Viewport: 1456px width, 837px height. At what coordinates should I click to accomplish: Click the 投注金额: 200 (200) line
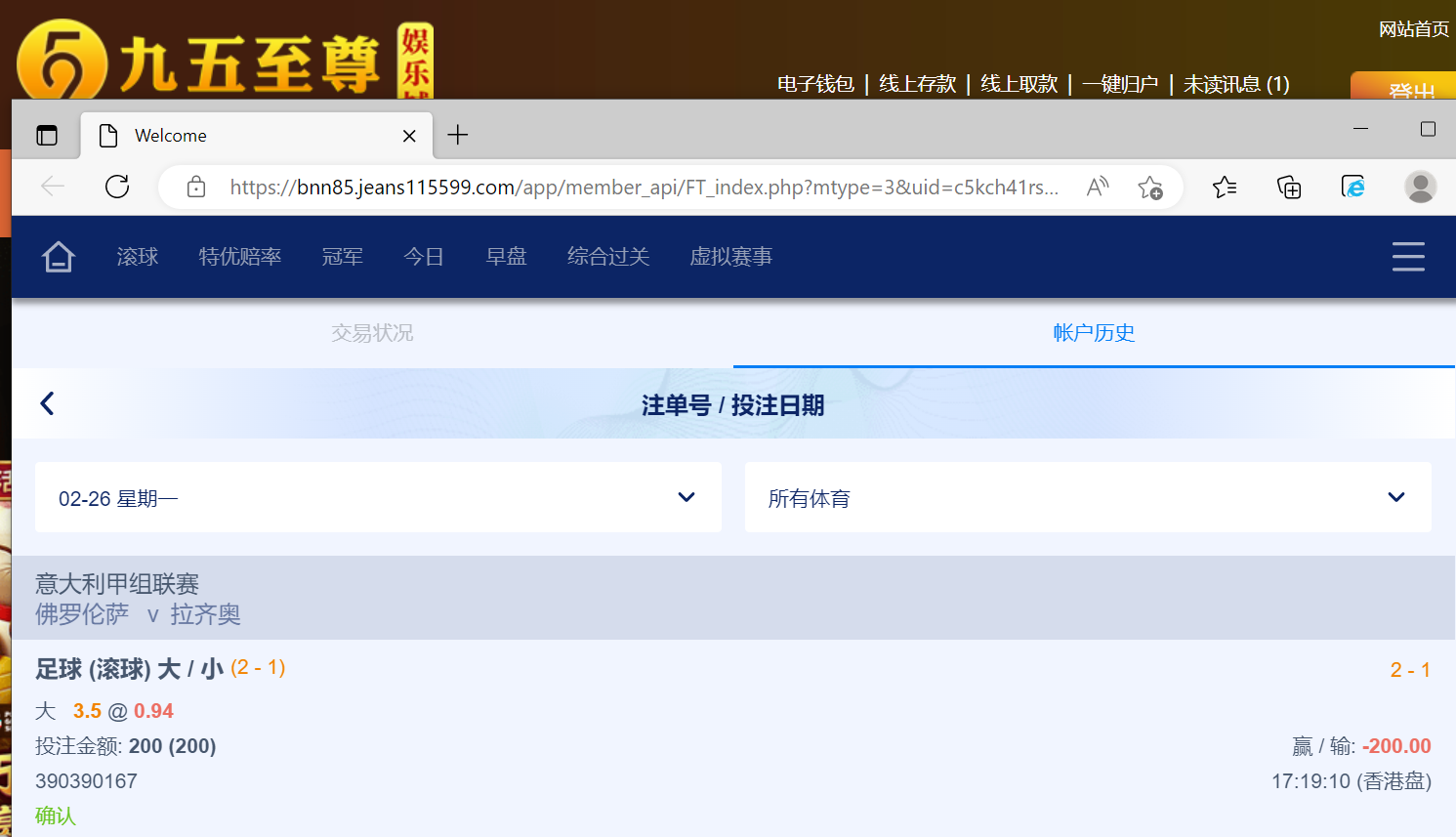(126, 746)
